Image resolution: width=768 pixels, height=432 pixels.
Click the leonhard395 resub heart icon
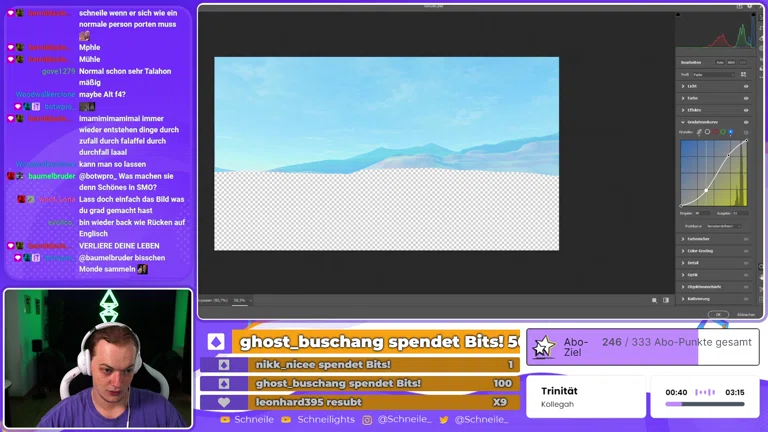click(224, 402)
